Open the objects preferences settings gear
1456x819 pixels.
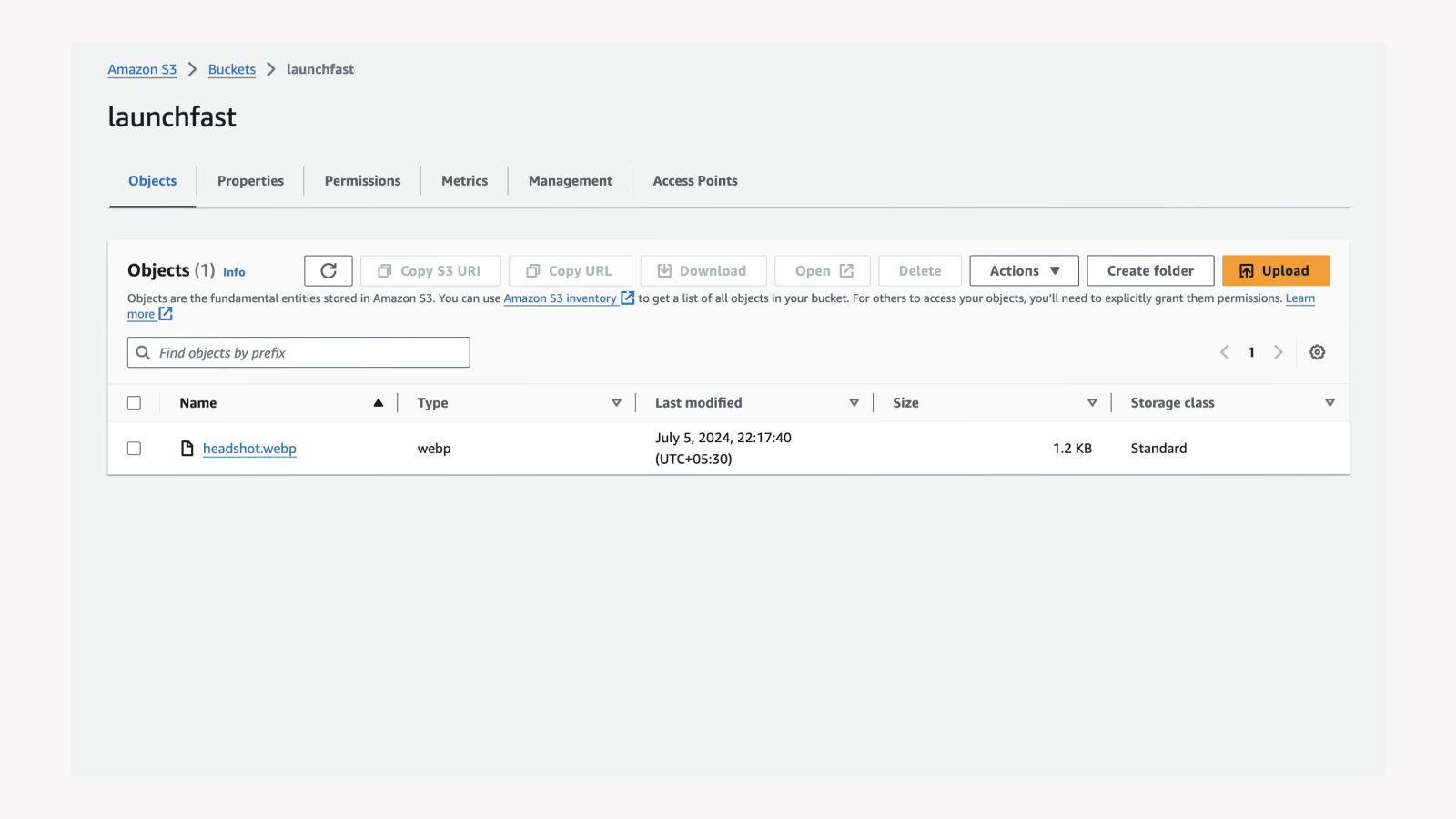(x=1317, y=352)
